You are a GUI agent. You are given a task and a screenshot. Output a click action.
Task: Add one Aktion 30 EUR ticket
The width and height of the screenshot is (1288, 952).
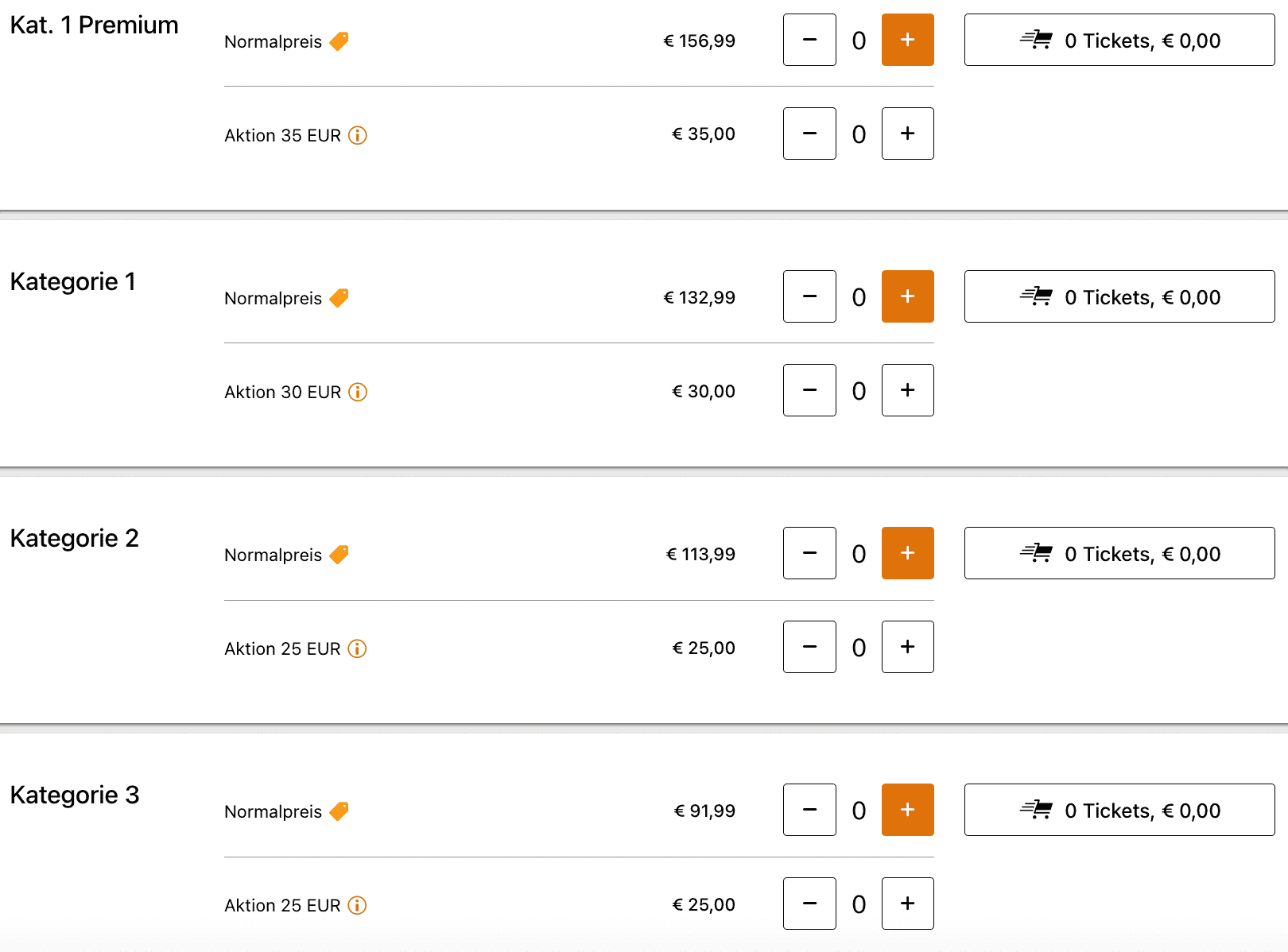907,390
